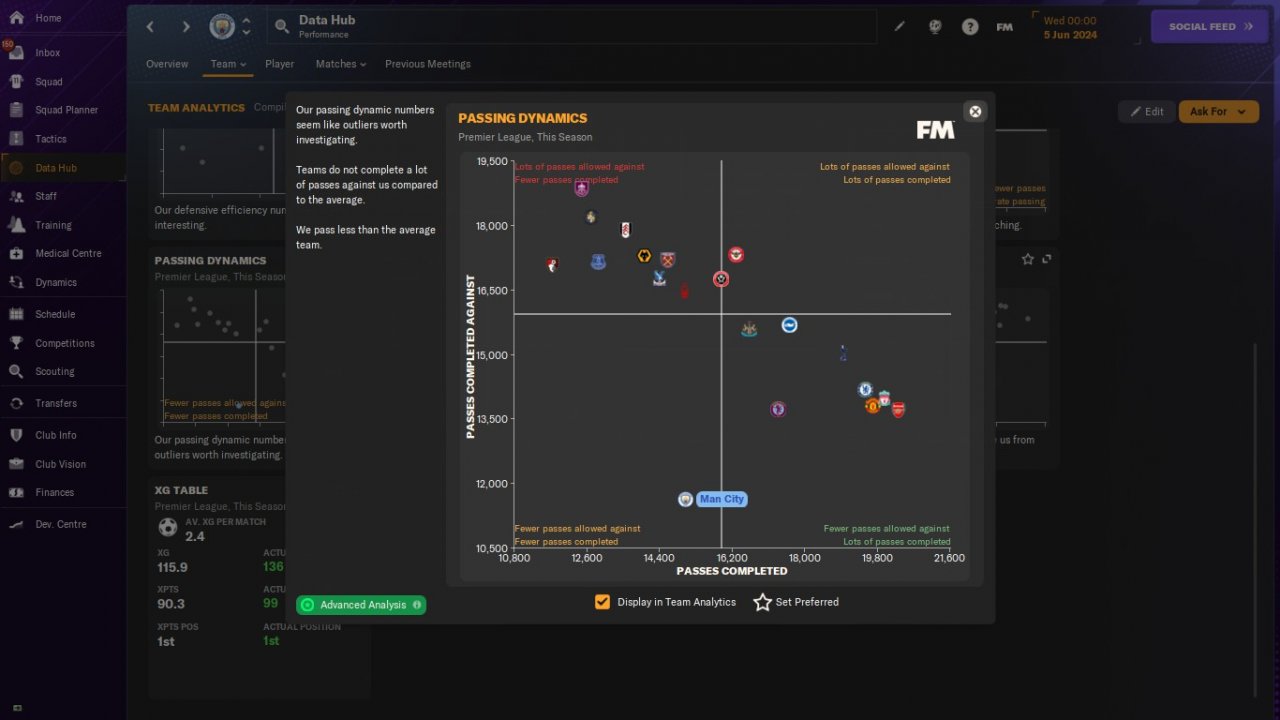
Task: Click the pencil edit icon in top bar
Action: pos(899,27)
